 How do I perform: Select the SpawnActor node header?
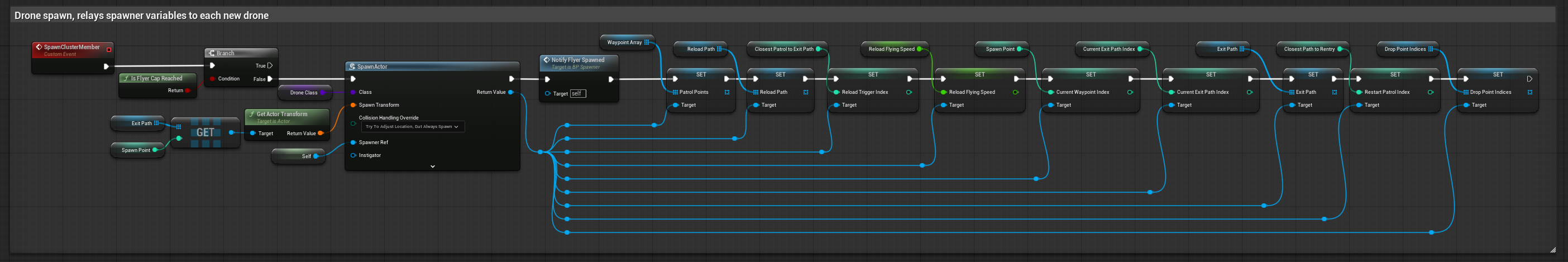click(x=432, y=66)
